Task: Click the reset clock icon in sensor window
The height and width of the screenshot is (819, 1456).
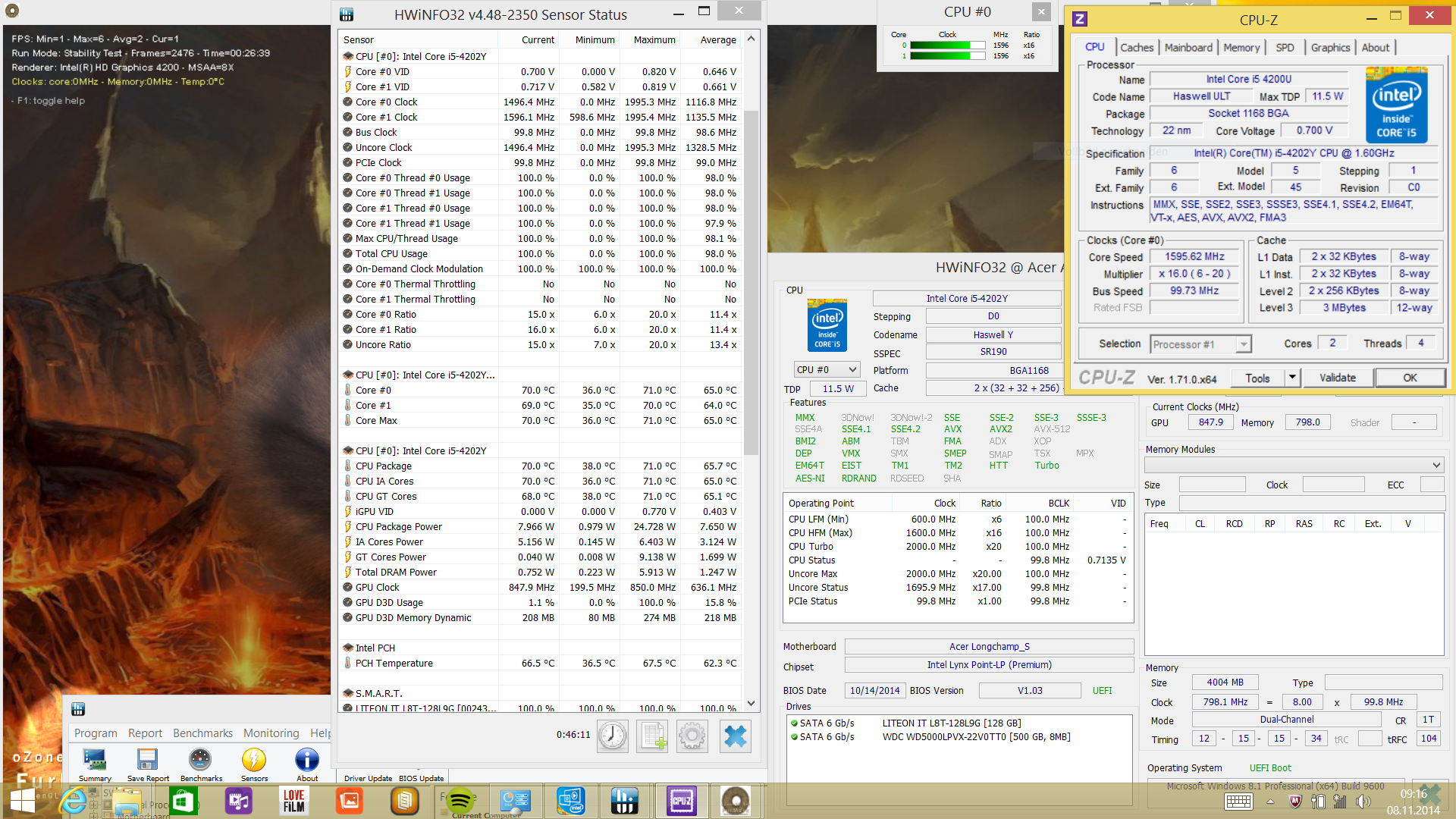Action: (612, 736)
